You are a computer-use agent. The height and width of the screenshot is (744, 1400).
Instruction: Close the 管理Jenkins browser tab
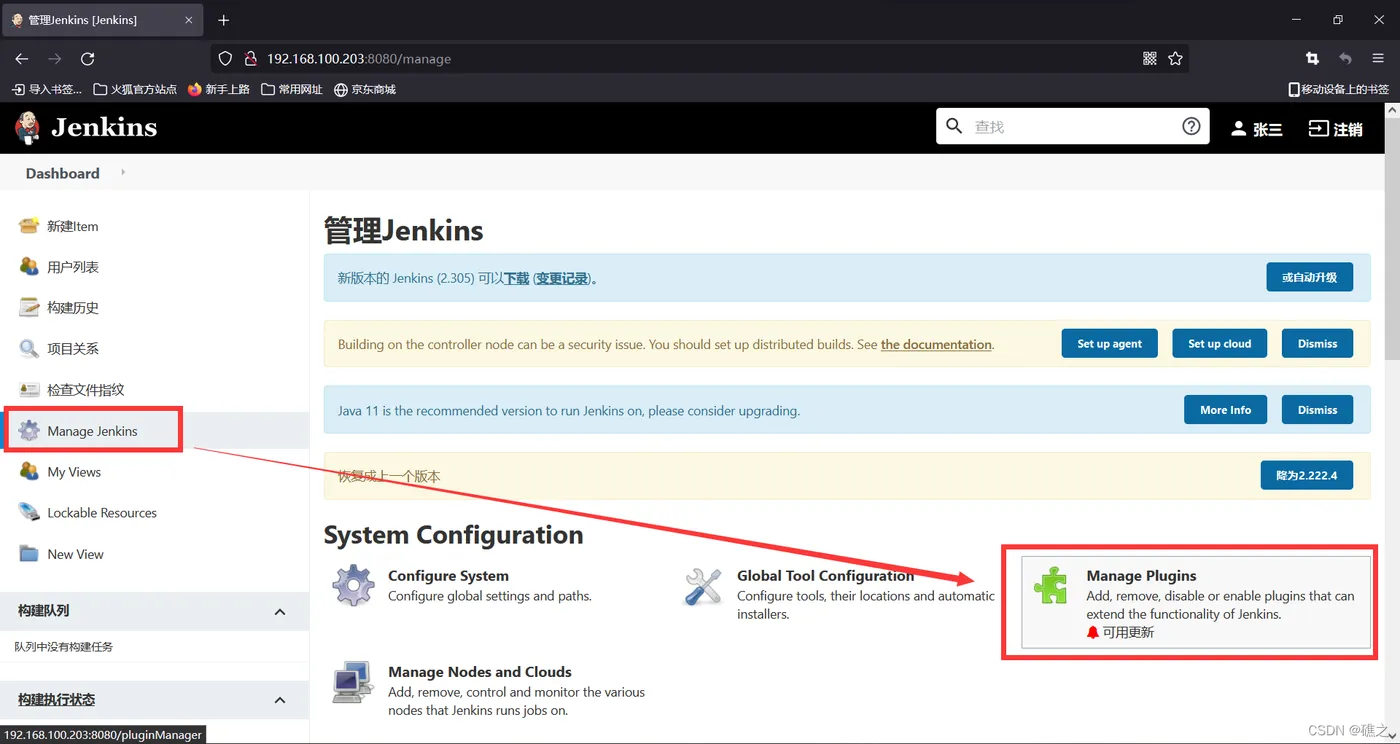188,20
